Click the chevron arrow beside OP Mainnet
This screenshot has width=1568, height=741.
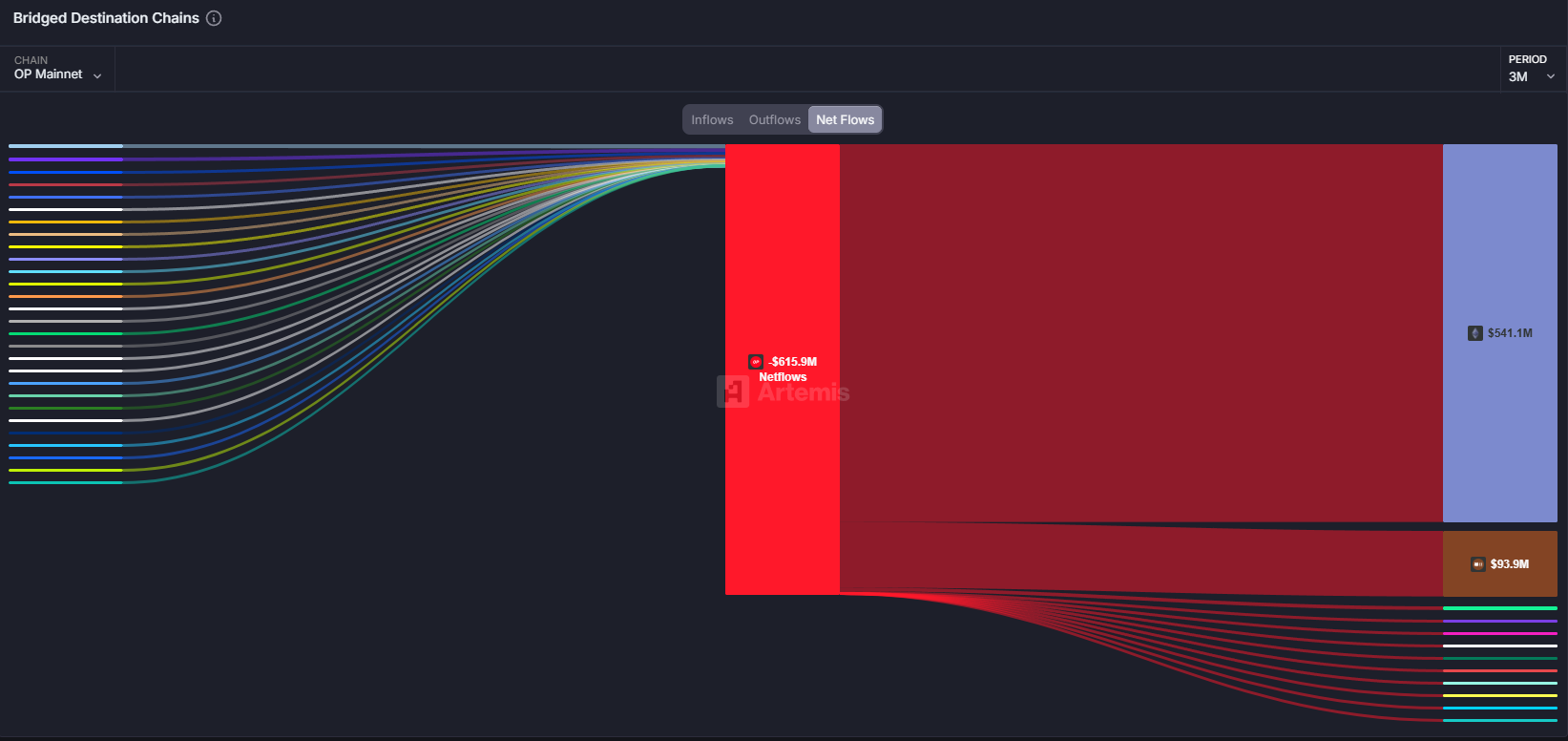tap(97, 75)
